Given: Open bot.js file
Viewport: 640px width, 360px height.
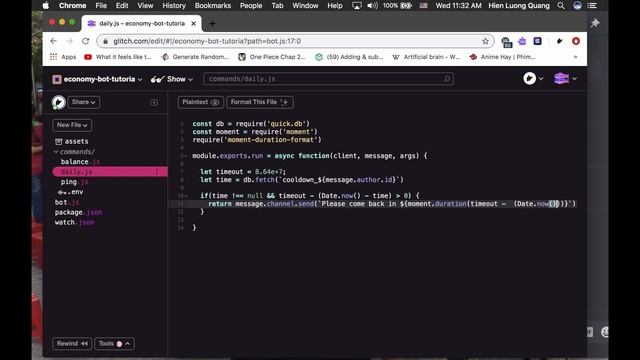Looking at the screenshot, I should click(x=67, y=202).
